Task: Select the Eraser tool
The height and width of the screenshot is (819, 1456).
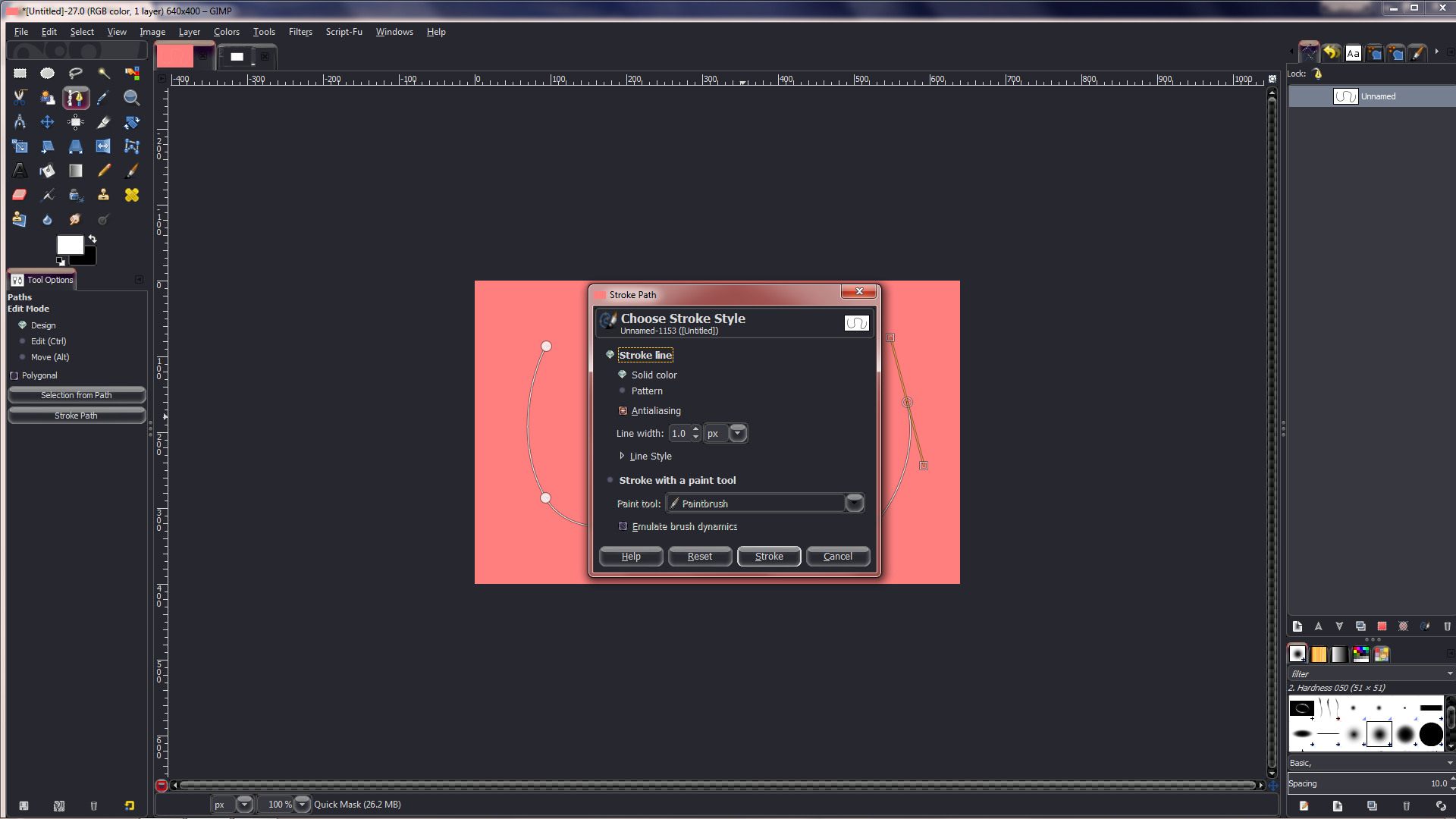Action: [x=20, y=195]
